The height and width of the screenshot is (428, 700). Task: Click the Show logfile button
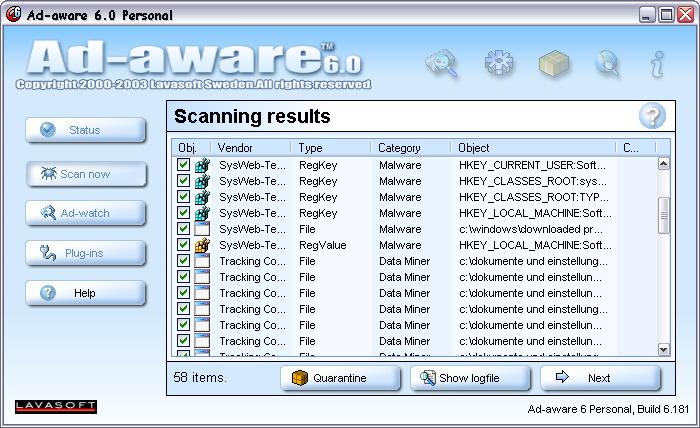(470, 378)
